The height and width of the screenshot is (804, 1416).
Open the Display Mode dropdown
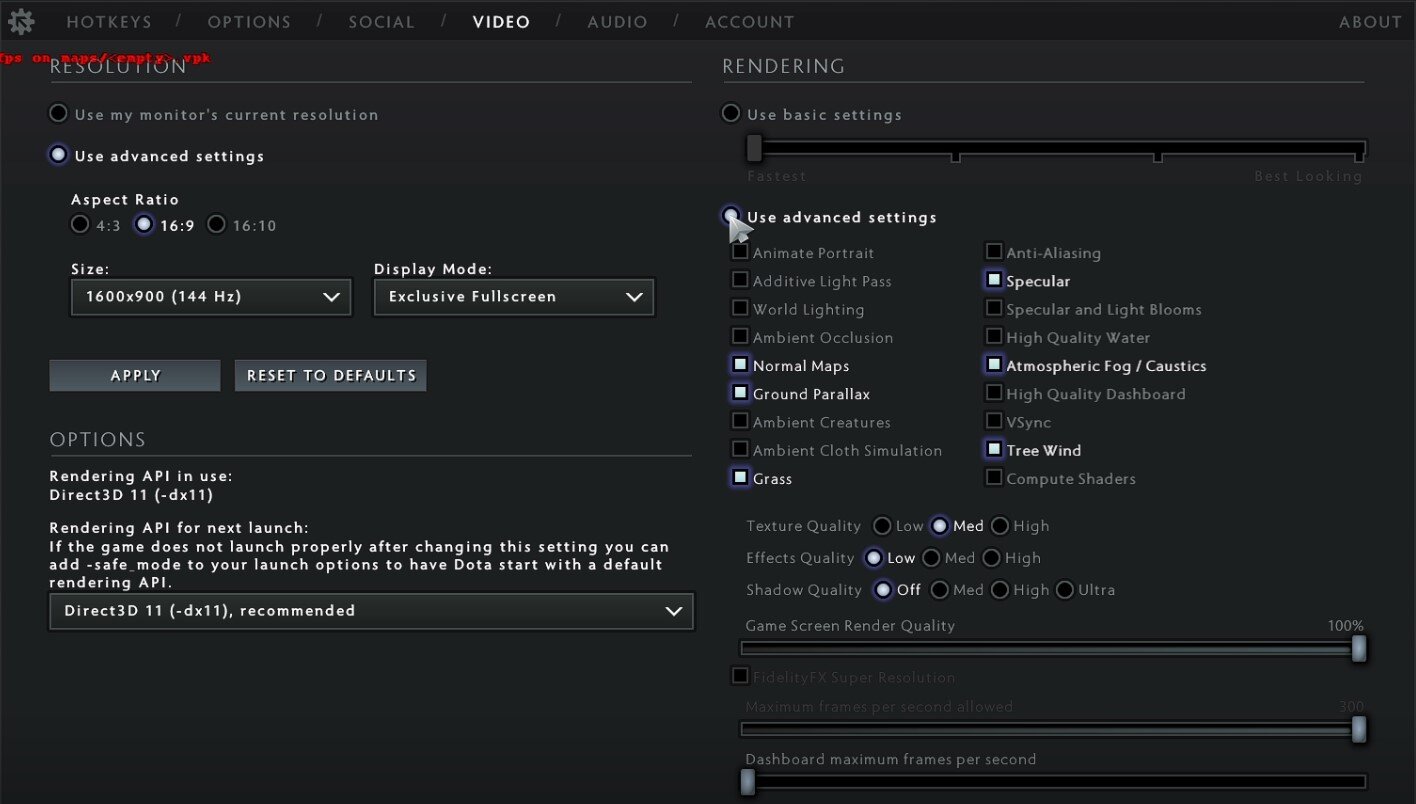(x=514, y=297)
